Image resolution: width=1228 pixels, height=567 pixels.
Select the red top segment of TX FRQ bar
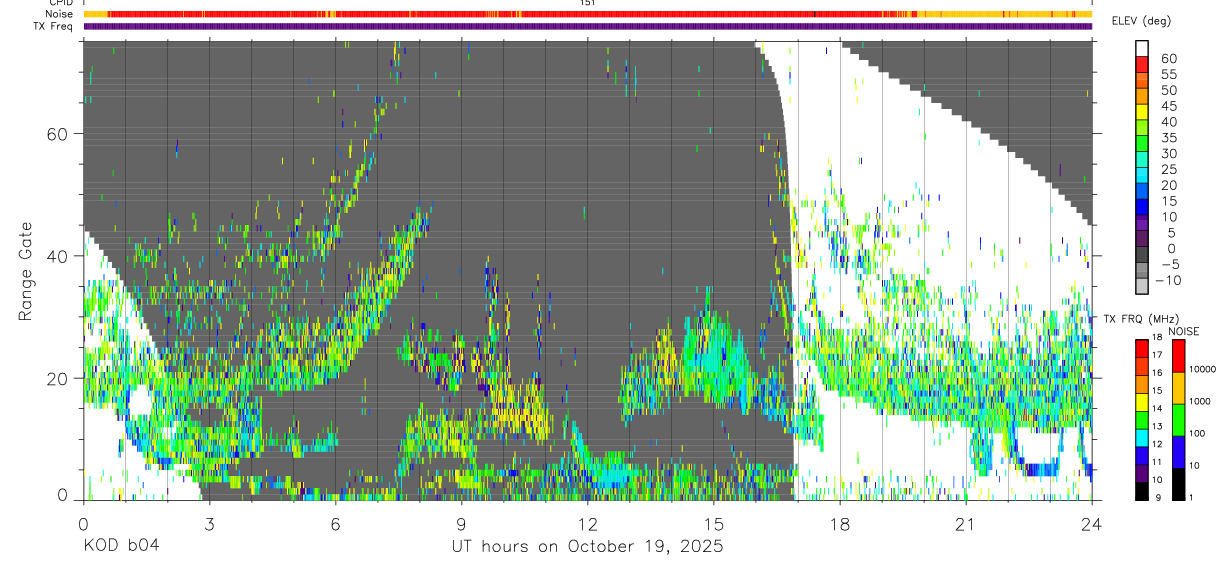[x=1142, y=349]
